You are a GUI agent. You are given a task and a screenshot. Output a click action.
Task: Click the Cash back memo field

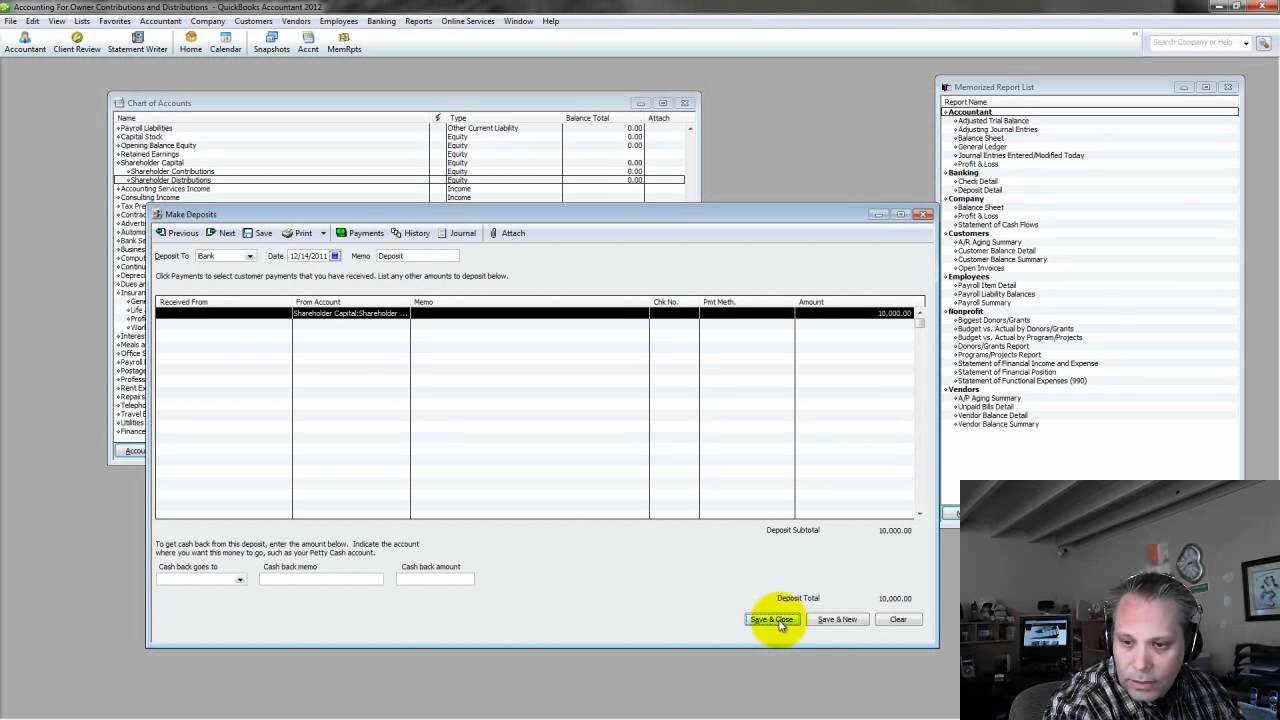(321, 579)
